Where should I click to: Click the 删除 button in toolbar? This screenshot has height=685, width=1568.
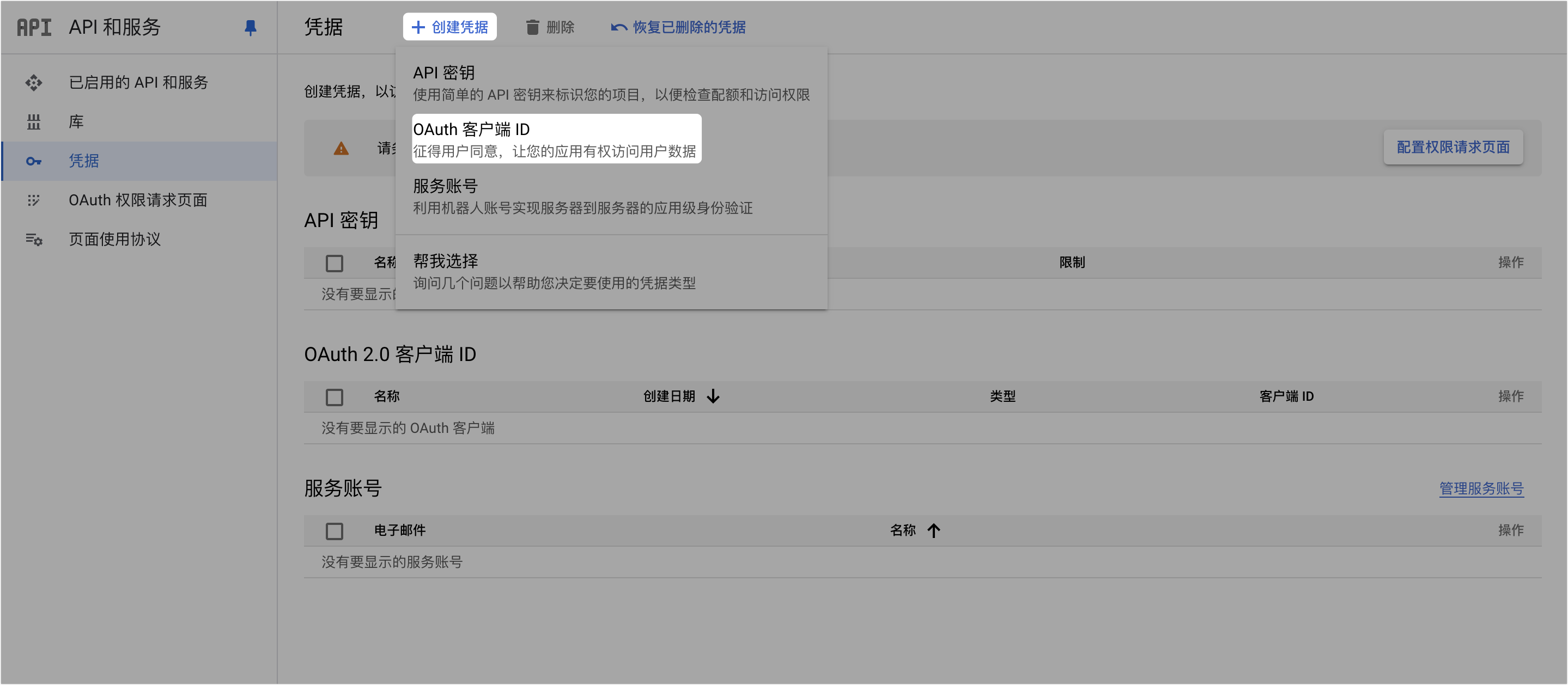pos(550,27)
